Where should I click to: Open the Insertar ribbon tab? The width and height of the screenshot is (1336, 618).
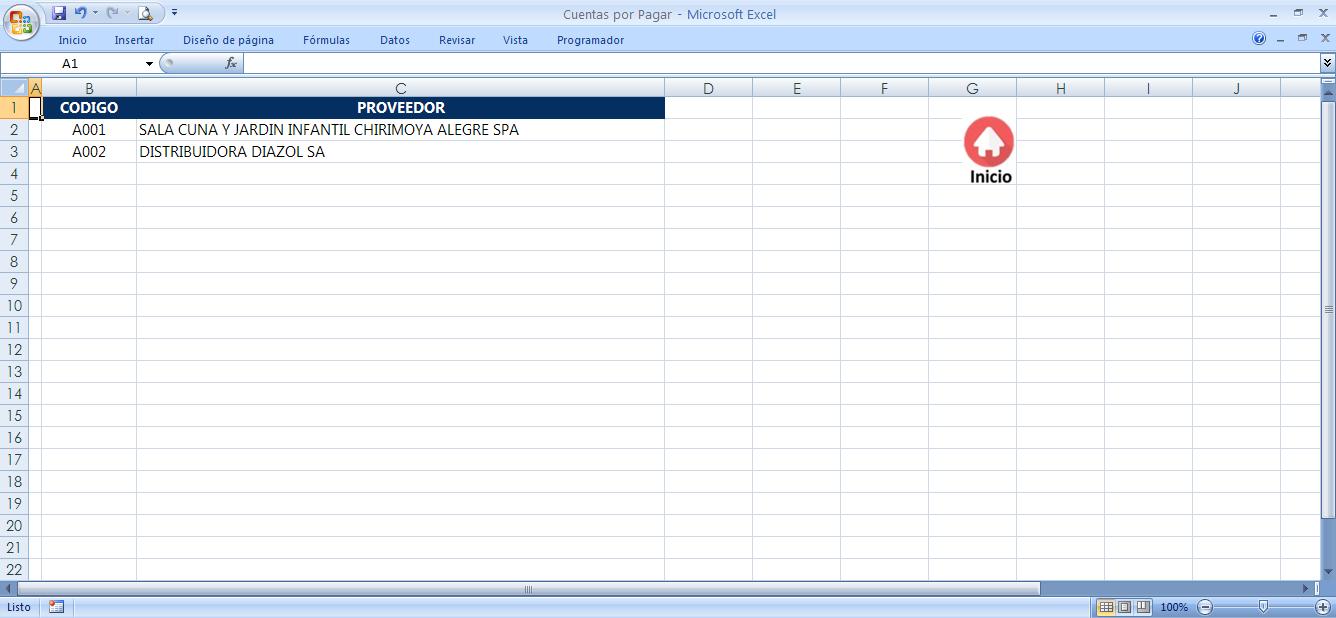(134, 40)
